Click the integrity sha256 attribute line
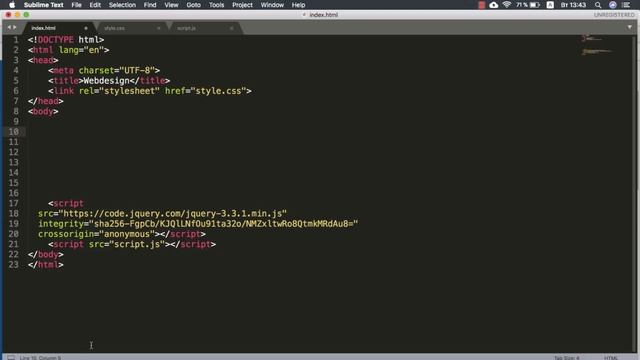Image resolution: width=640 pixels, height=360 pixels. (198, 223)
